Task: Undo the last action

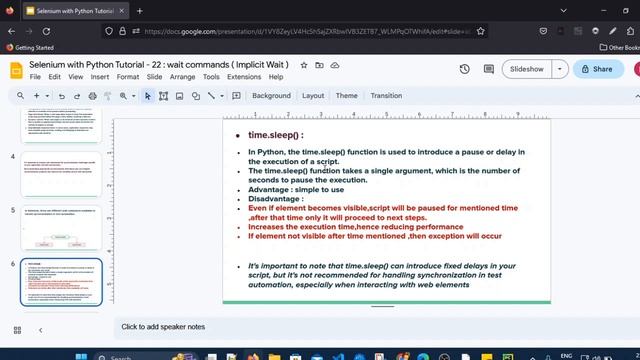Action: coord(62,96)
